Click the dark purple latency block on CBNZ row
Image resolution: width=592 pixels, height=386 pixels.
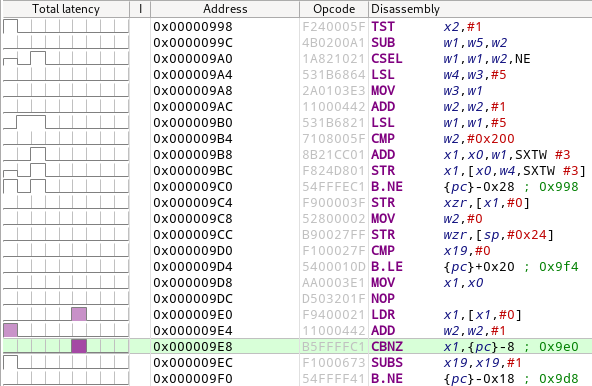79,346
